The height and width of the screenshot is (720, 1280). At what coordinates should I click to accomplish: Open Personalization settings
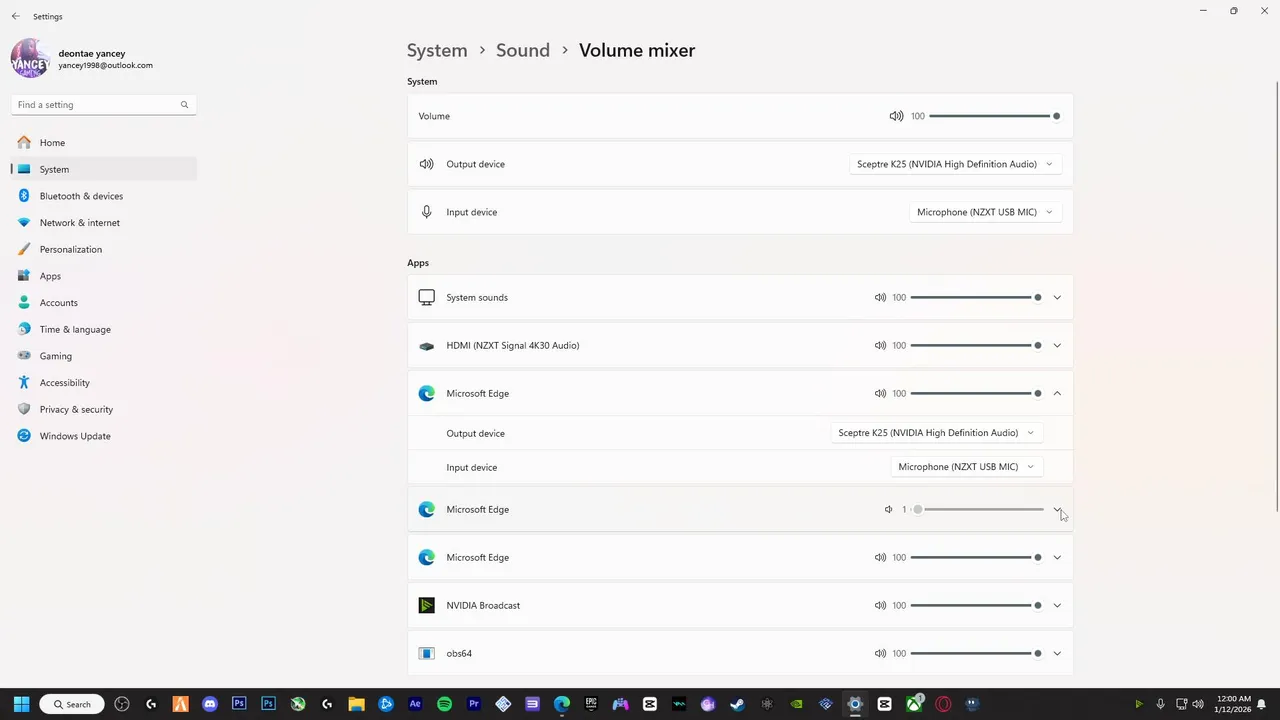point(104,249)
